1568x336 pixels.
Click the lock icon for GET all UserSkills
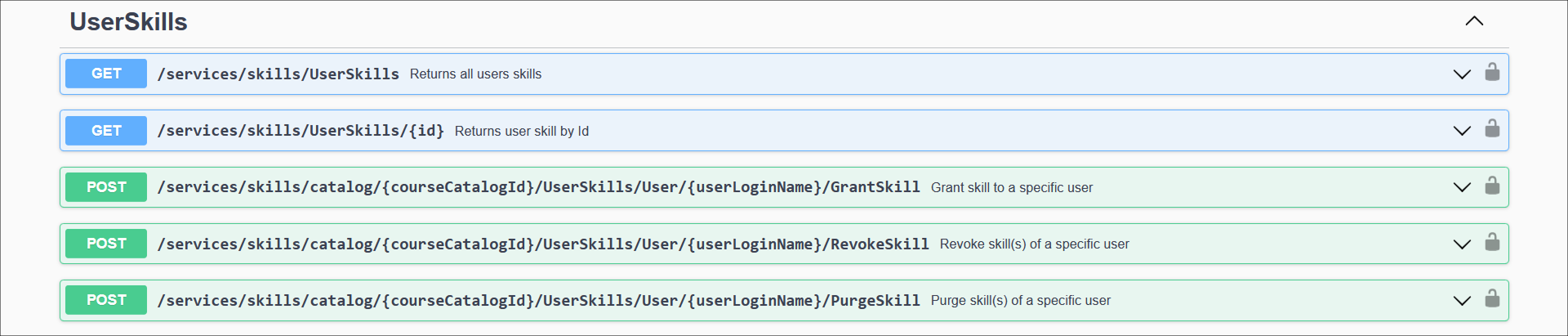tap(1492, 73)
